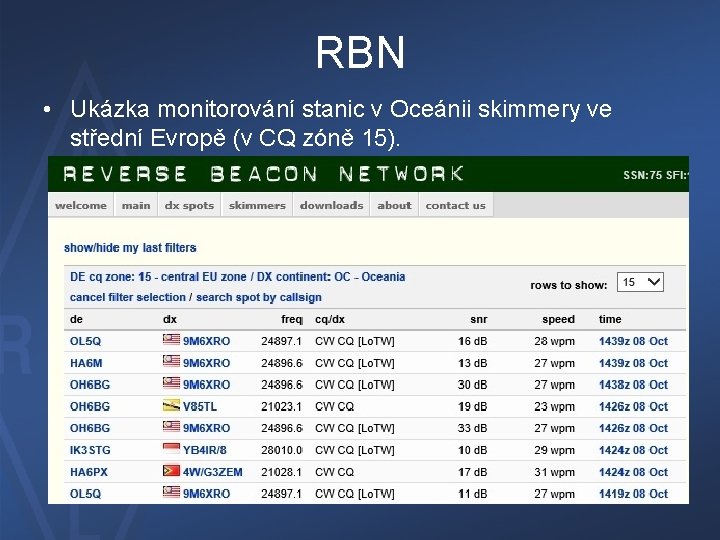Viewport: 720px width, 540px height.
Task: Click the 1419z 08 Oct time
Action: 633,494
